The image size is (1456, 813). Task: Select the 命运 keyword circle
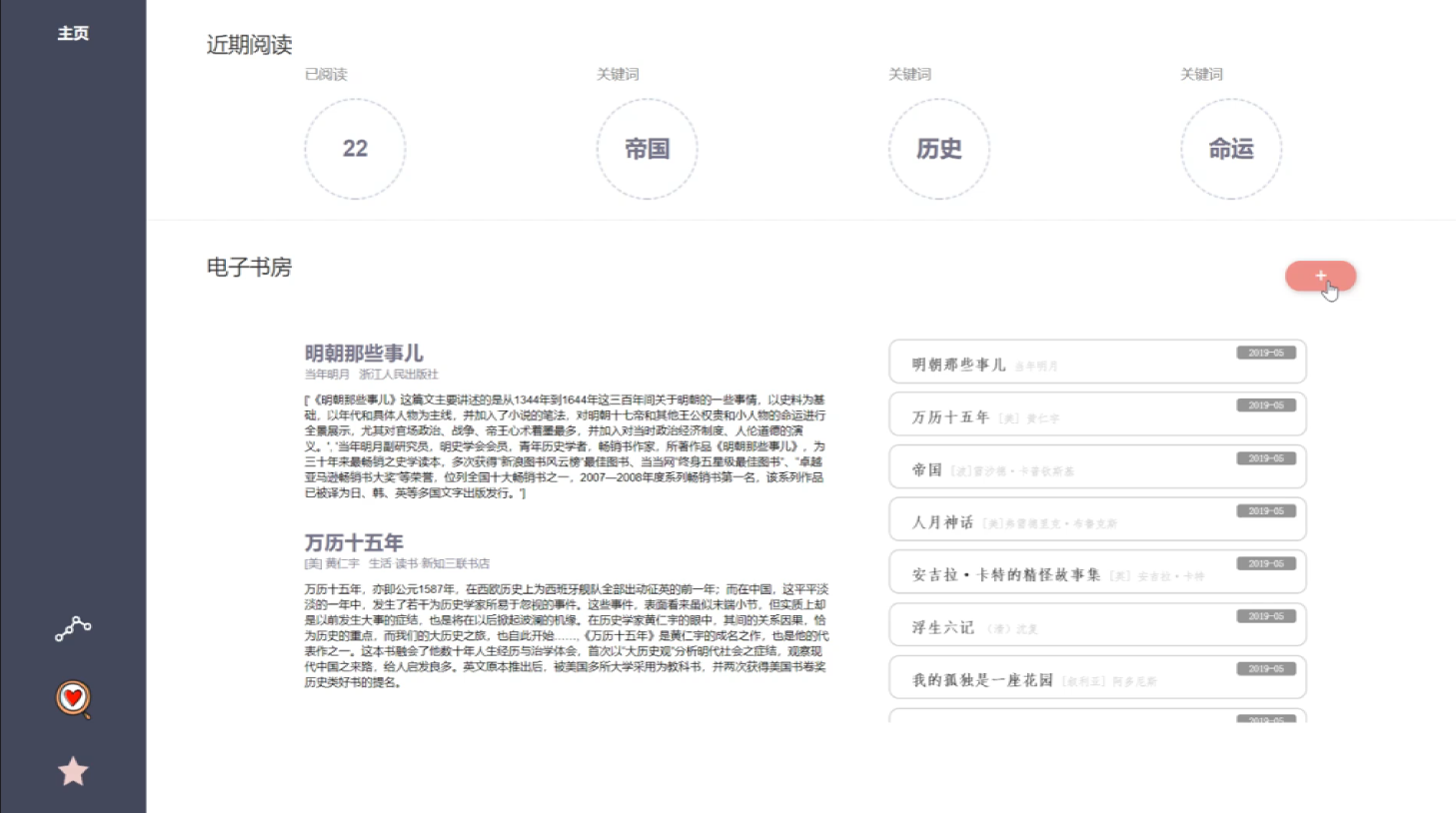(1230, 149)
